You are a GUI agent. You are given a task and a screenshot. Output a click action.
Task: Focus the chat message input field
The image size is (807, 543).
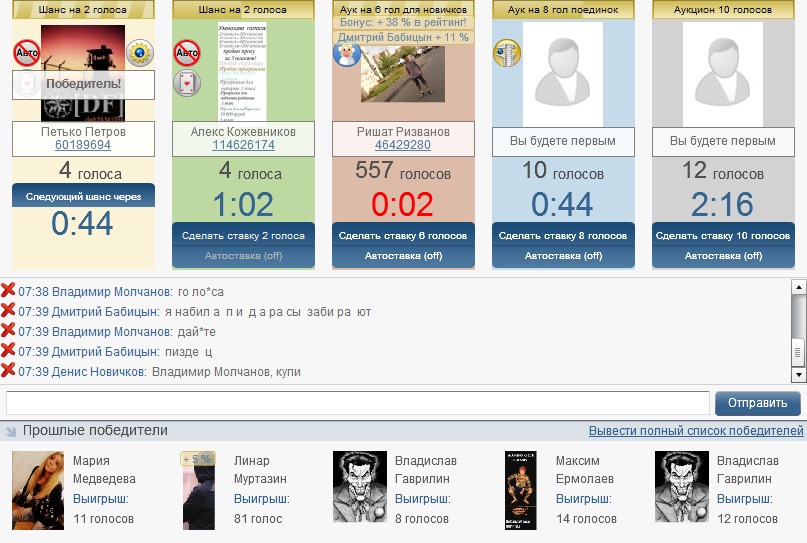pyautogui.click(x=357, y=403)
